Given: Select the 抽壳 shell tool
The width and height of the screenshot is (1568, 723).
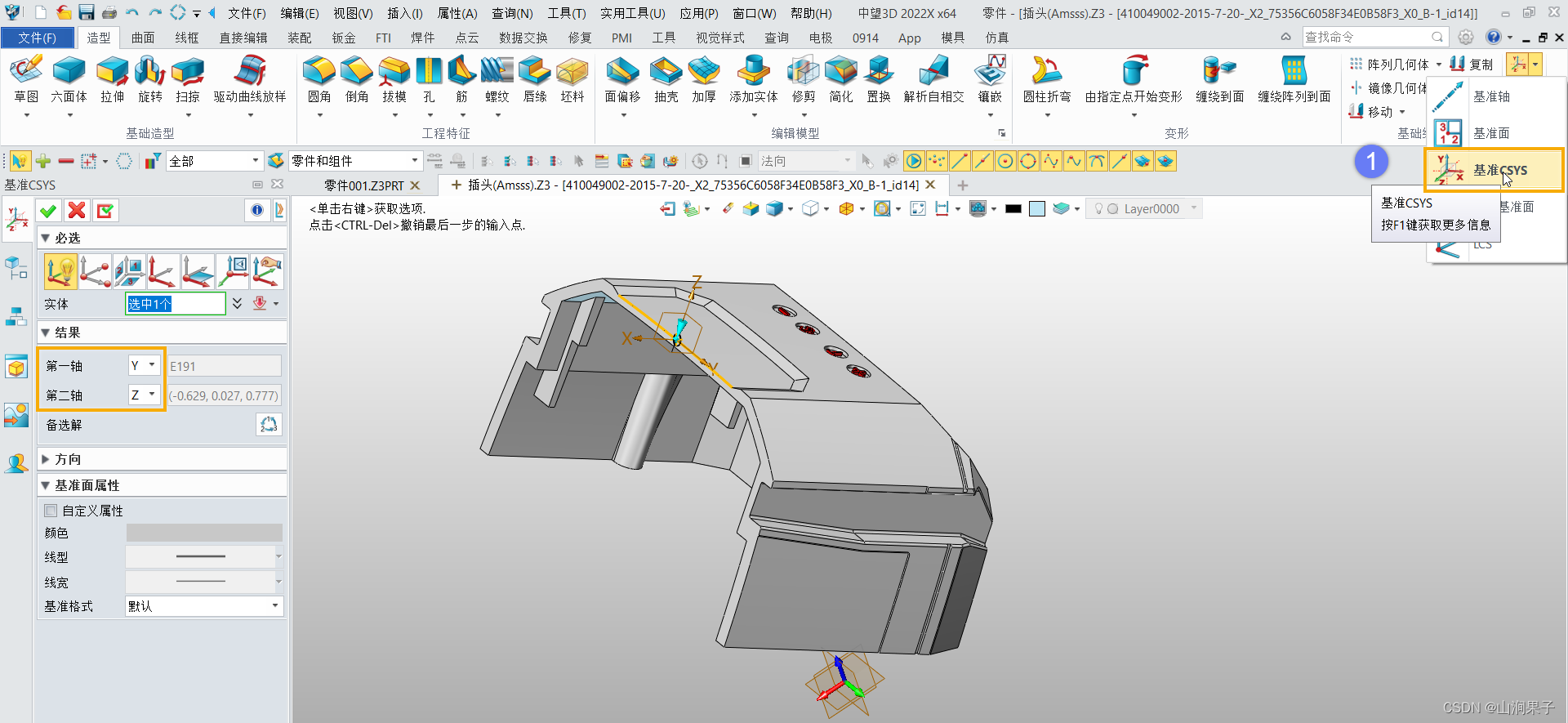Looking at the screenshot, I should (666, 79).
